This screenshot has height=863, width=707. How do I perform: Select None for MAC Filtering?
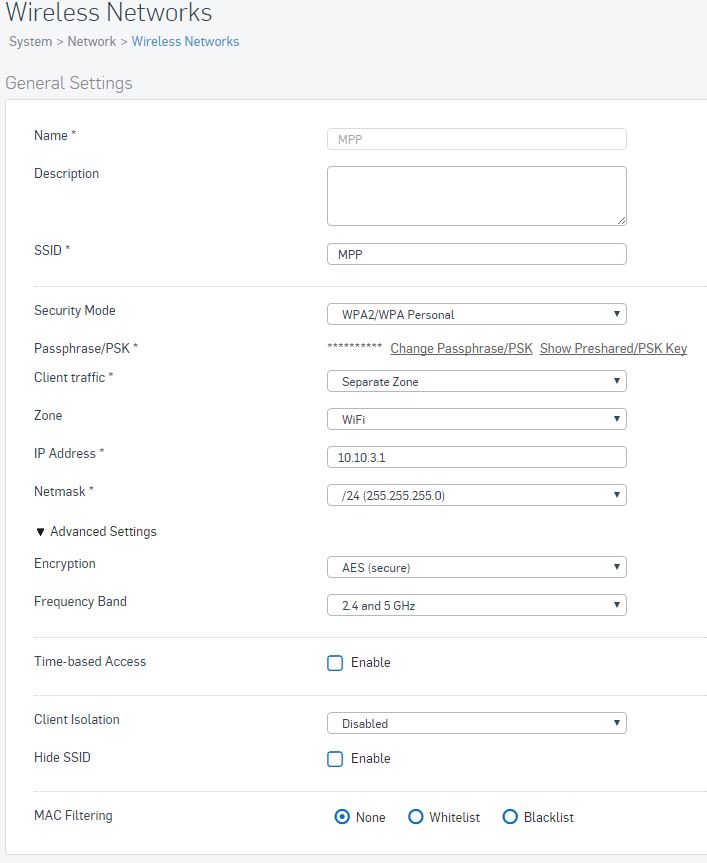coord(342,817)
